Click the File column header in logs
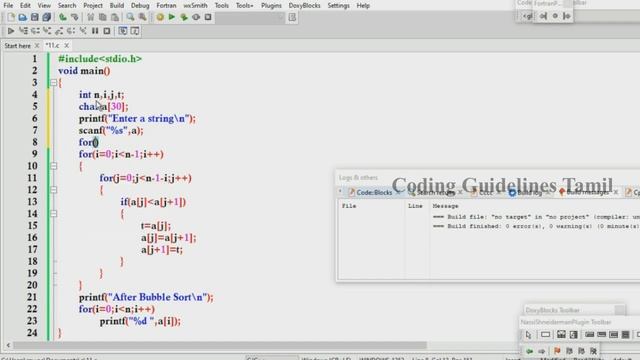 [x=349, y=206]
